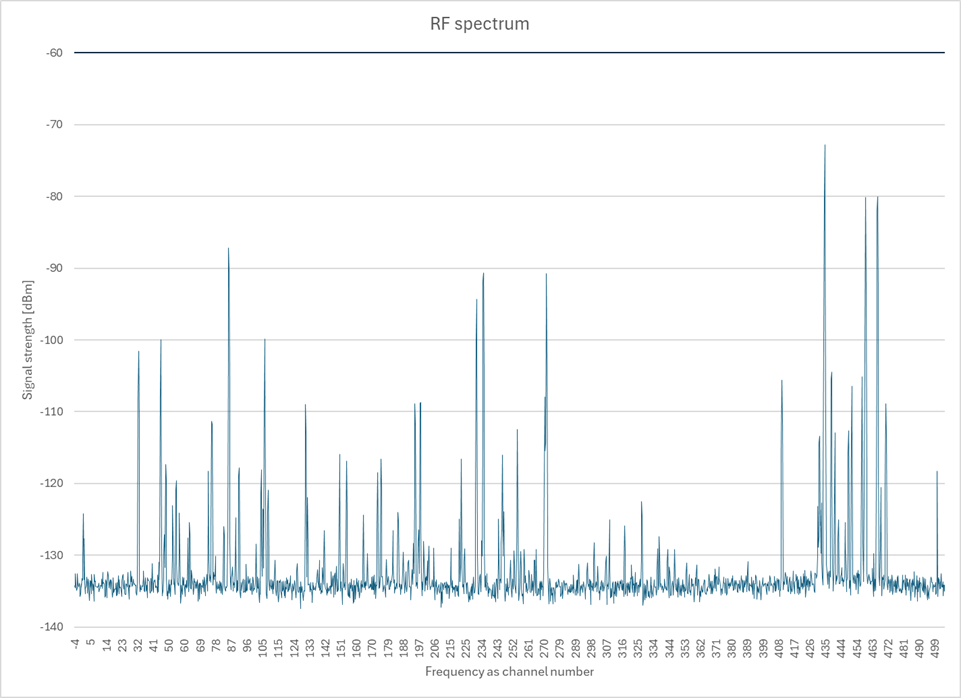Viewport: 961px width, 698px height.
Task: Select the -80 vertical axis label
Action: point(55,196)
